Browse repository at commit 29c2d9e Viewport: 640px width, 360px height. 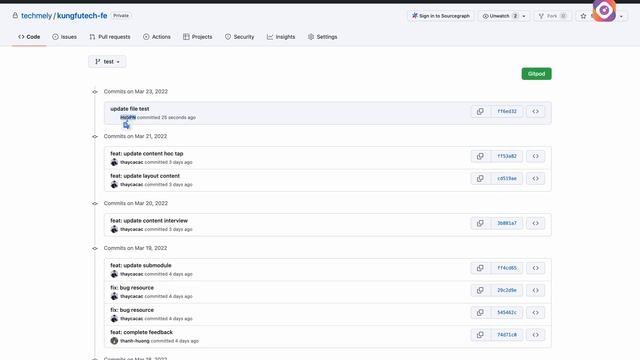click(536, 290)
